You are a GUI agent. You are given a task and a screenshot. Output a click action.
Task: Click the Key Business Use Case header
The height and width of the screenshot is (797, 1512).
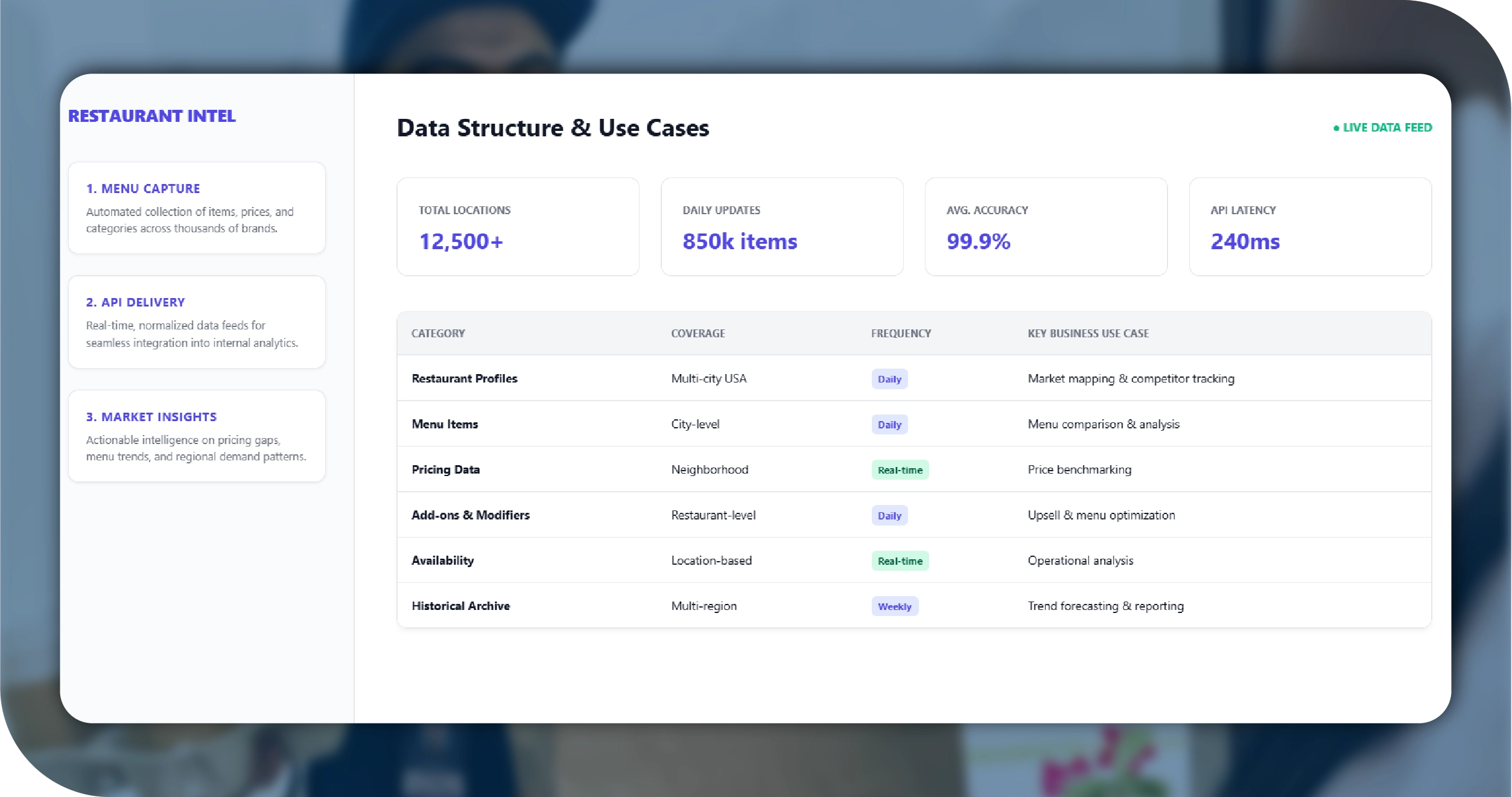coord(1088,334)
